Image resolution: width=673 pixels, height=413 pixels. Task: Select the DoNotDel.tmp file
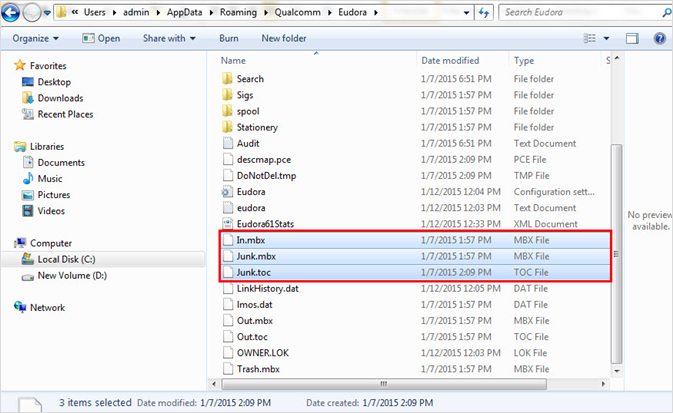click(x=266, y=176)
